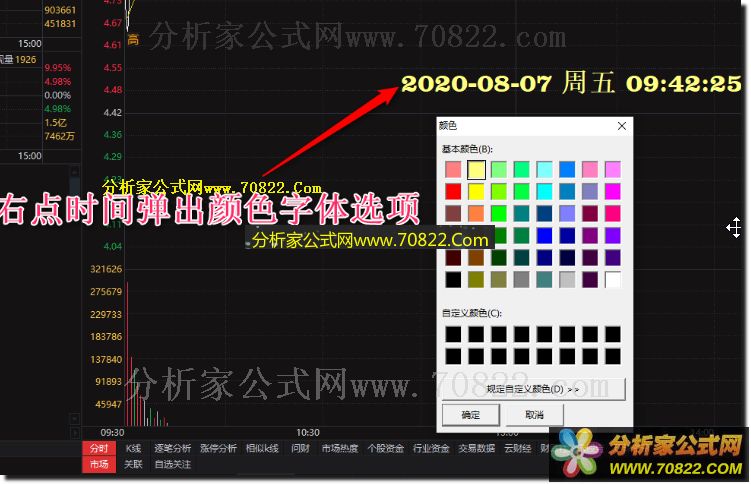
Task: Open the 个股资金 tab
Action: (x=386, y=449)
